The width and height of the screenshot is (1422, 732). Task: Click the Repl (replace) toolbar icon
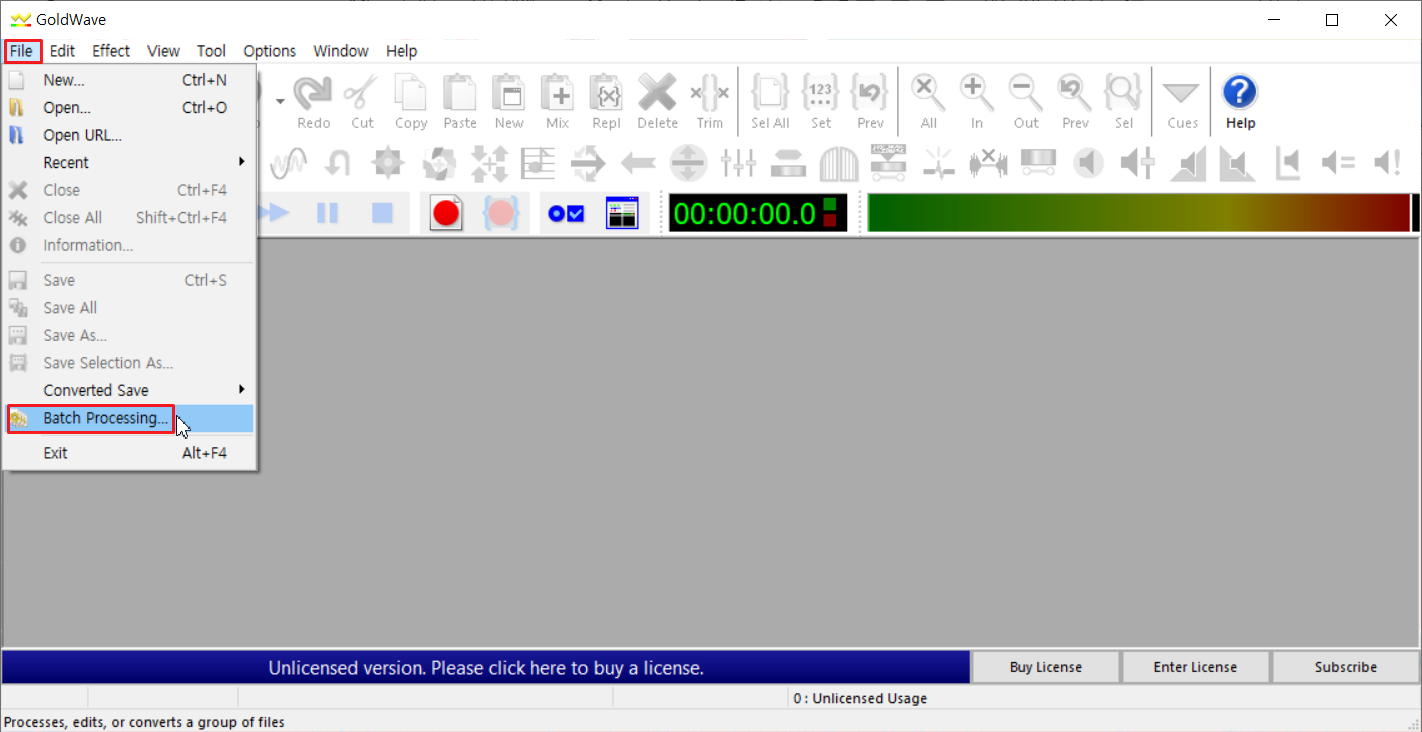pos(606,101)
